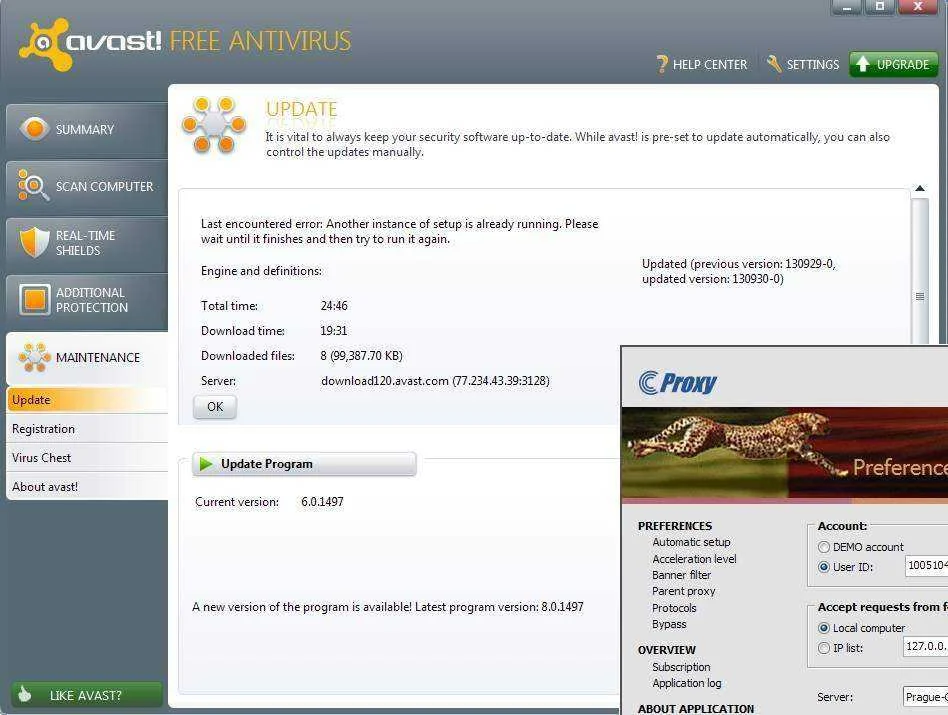Image resolution: width=948 pixels, height=715 pixels.
Task: Select DEMO account radio in CProxy
Action: [823, 547]
